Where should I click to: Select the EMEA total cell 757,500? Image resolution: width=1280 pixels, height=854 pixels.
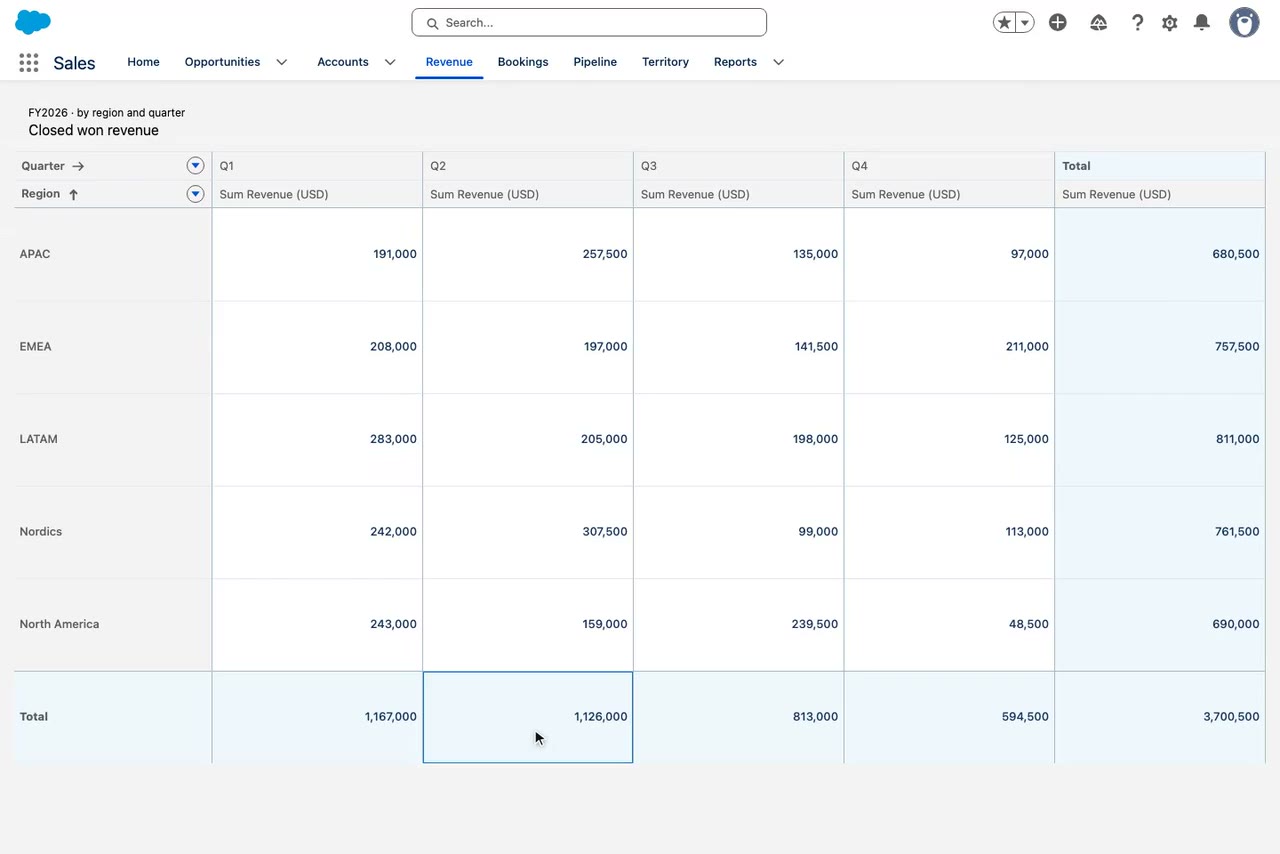(1160, 347)
